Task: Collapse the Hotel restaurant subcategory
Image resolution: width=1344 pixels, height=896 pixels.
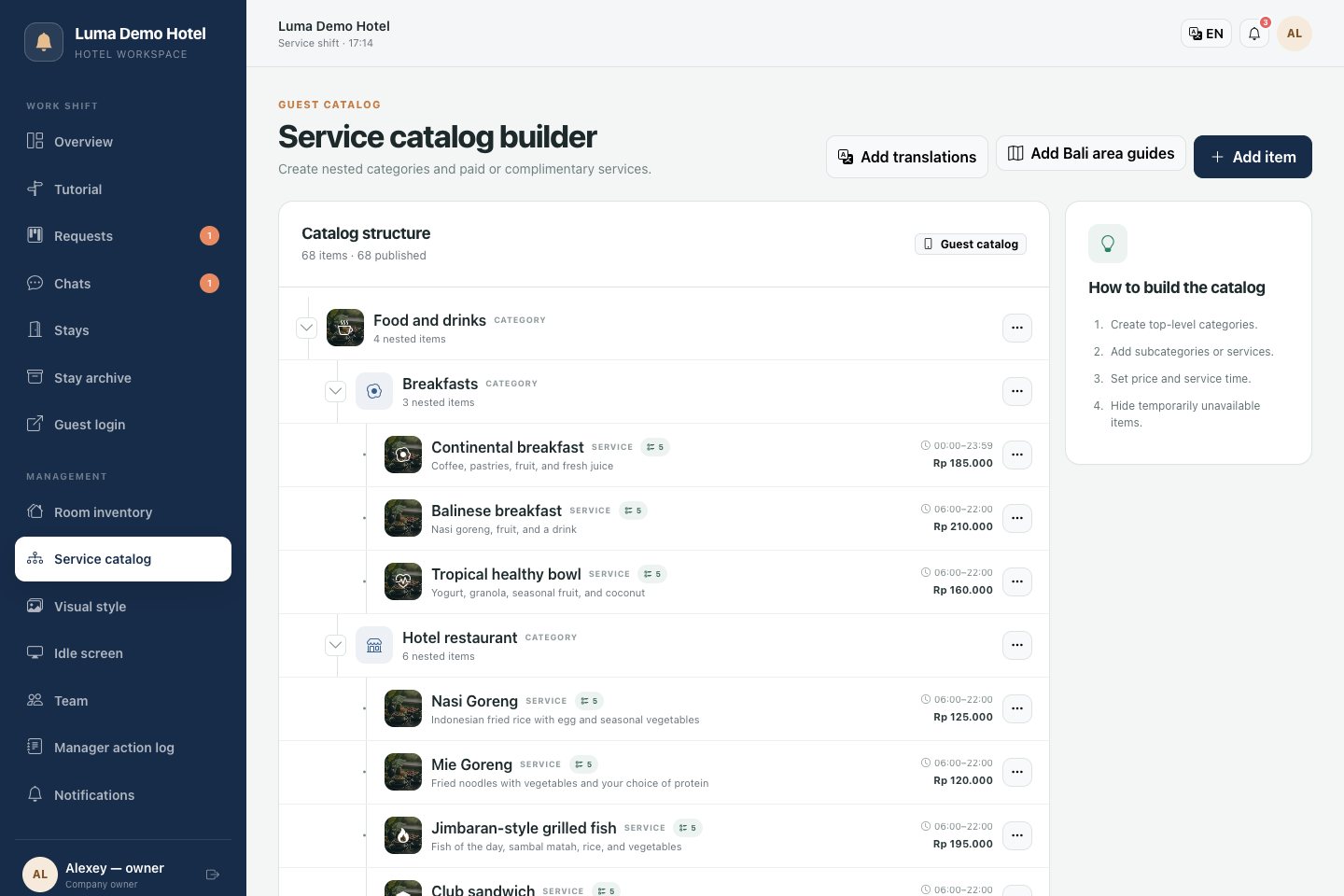Action: (336, 645)
